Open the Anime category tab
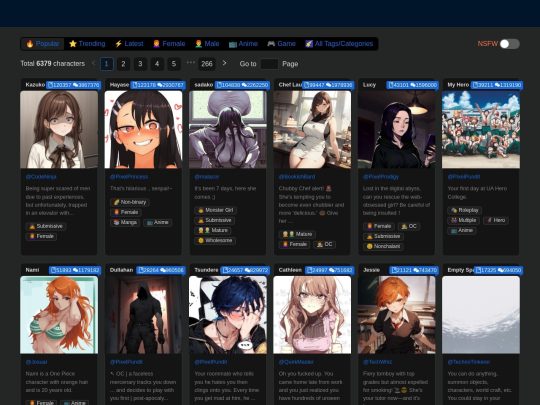 243,44
